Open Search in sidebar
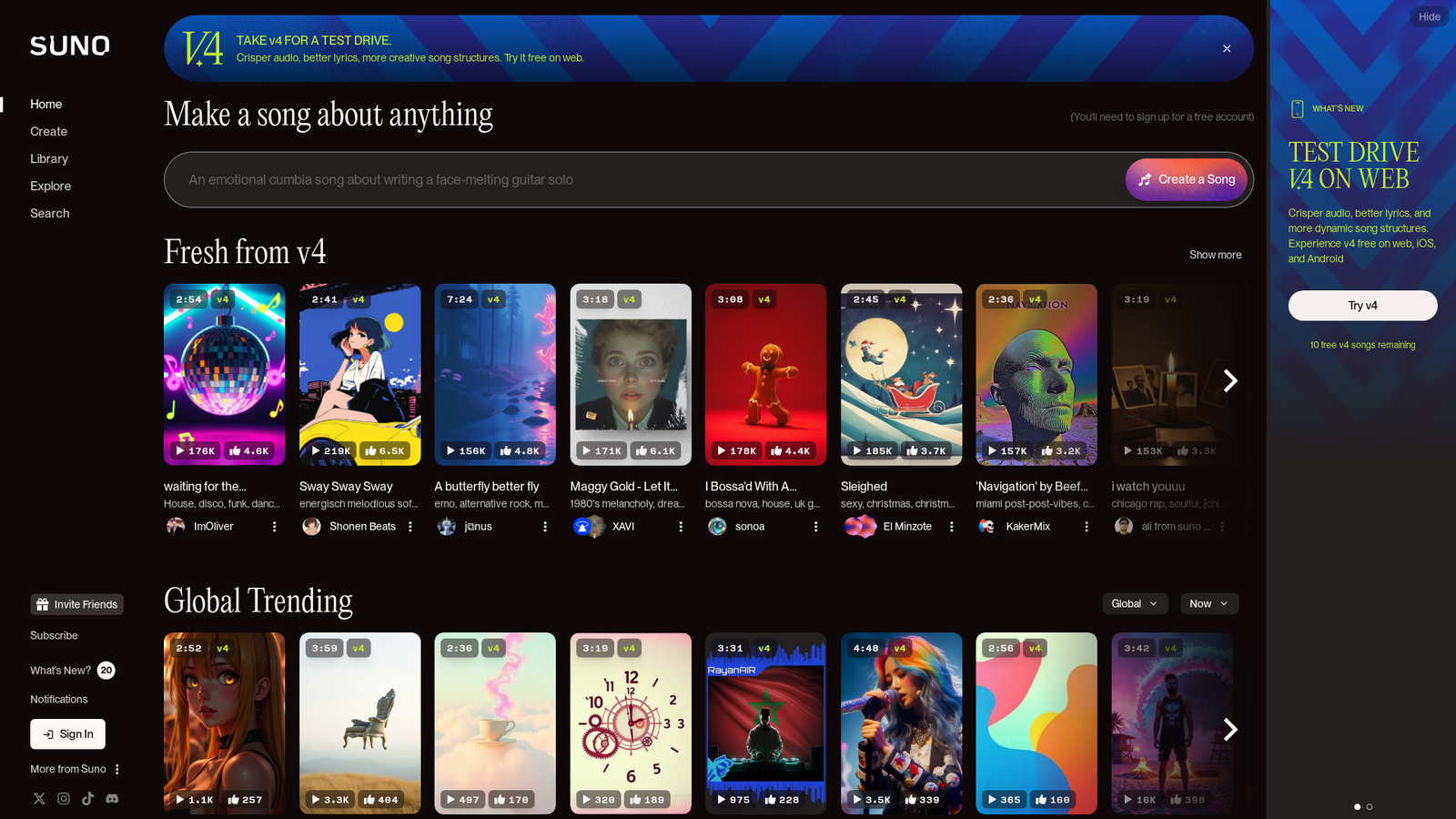1456x819 pixels. pyautogui.click(x=50, y=214)
